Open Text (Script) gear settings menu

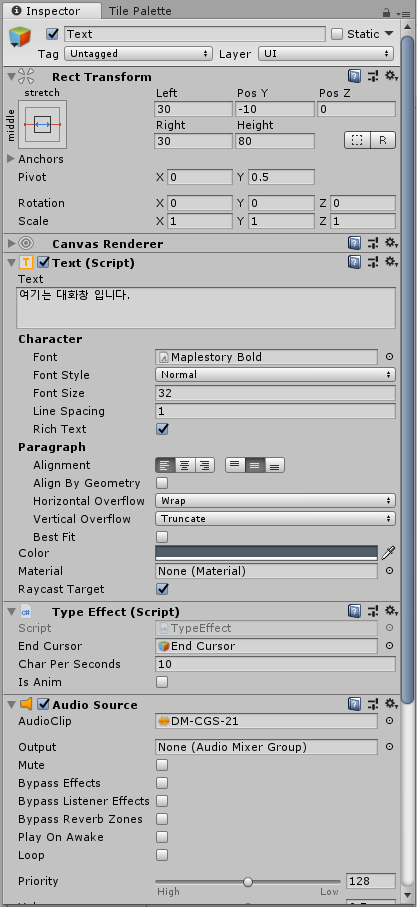[392, 263]
